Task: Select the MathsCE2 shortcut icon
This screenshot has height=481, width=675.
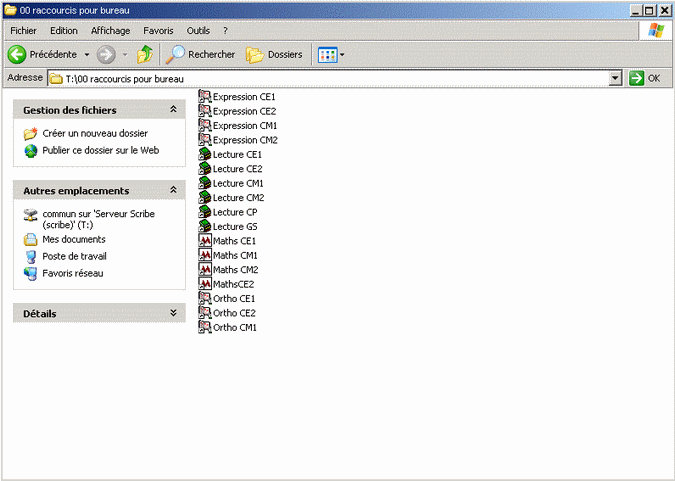Action: point(204,284)
